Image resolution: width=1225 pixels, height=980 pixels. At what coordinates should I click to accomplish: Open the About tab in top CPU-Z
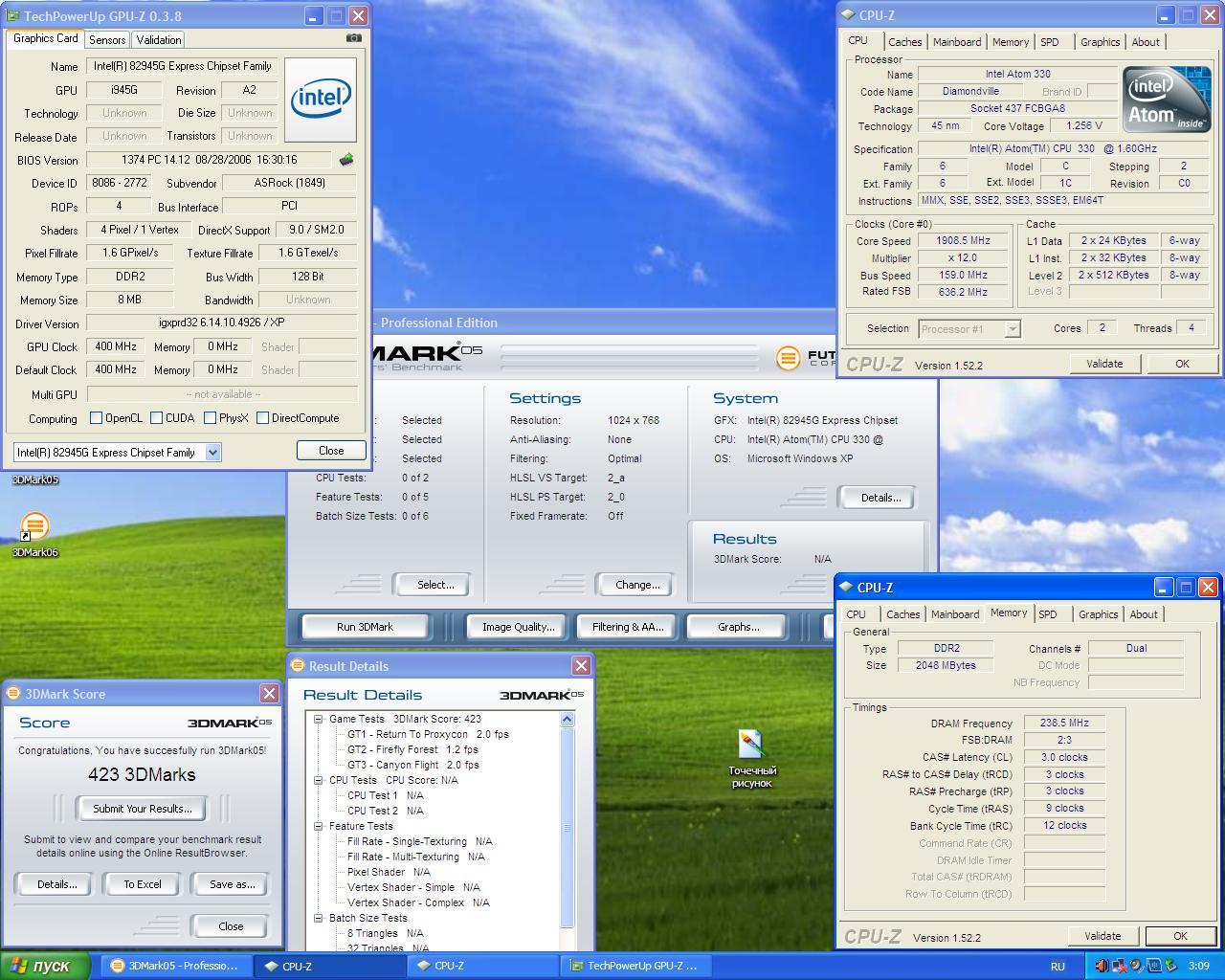1146,42
